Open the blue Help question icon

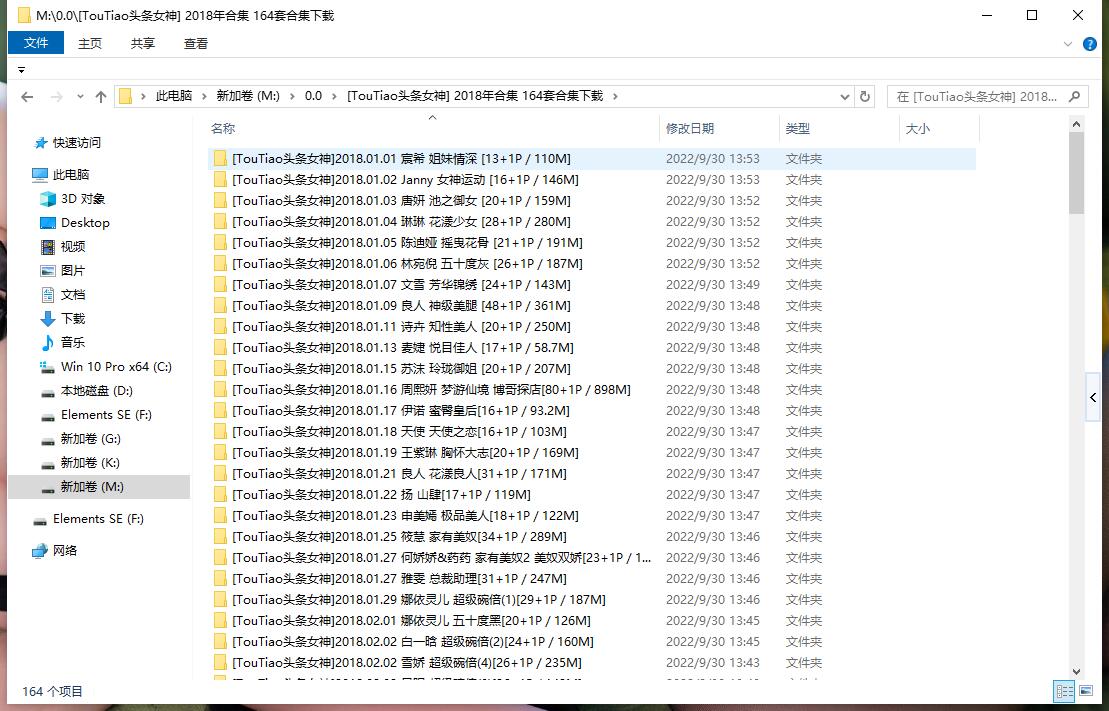1090,44
